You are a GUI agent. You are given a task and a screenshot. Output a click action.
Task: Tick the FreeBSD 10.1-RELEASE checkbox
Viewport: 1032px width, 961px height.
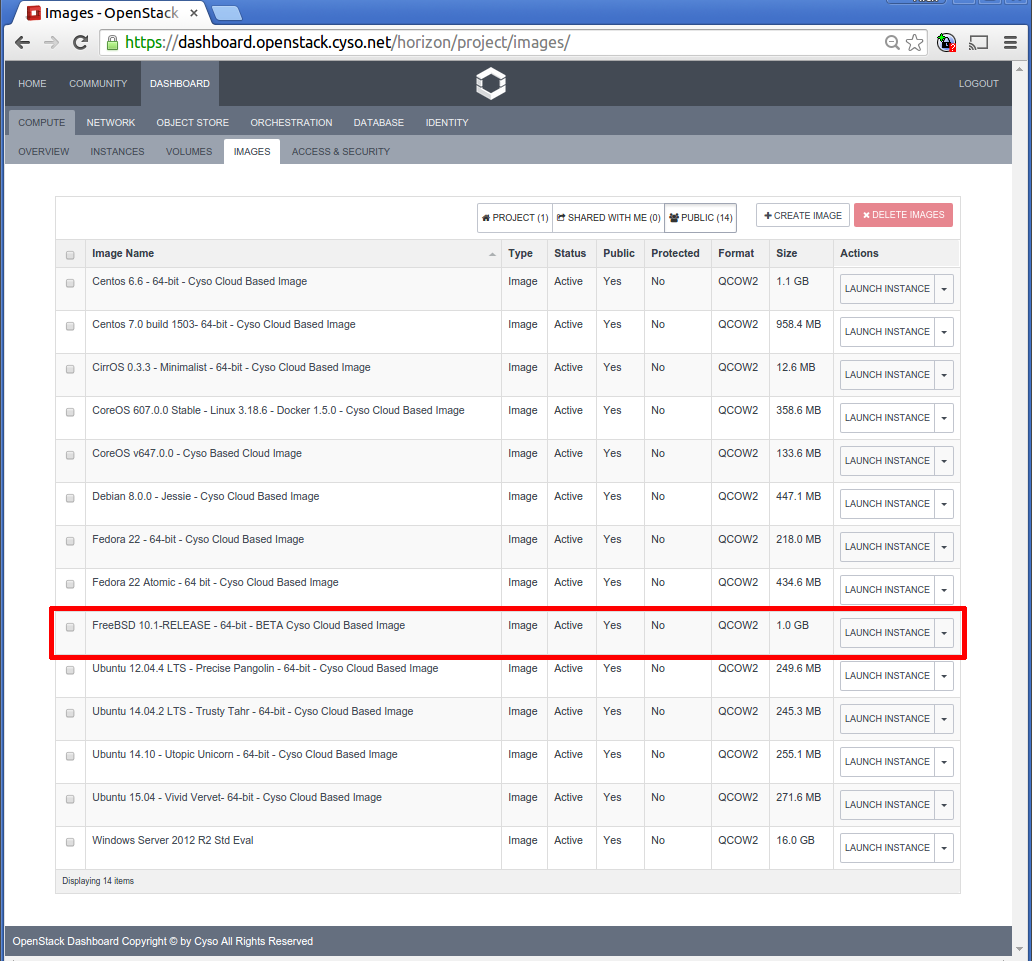pyautogui.click(x=70, y=627)
